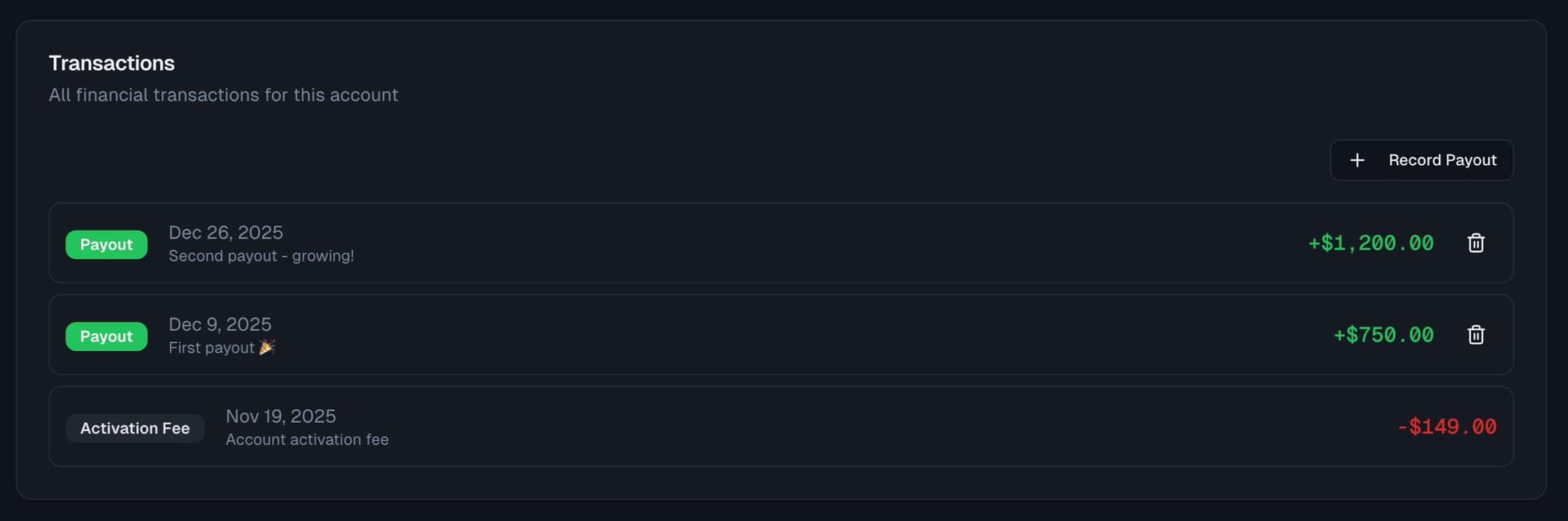Click the Transactions heading
Screen dimensions: 1568x521
pyautogui.click(x=111, y=63)
